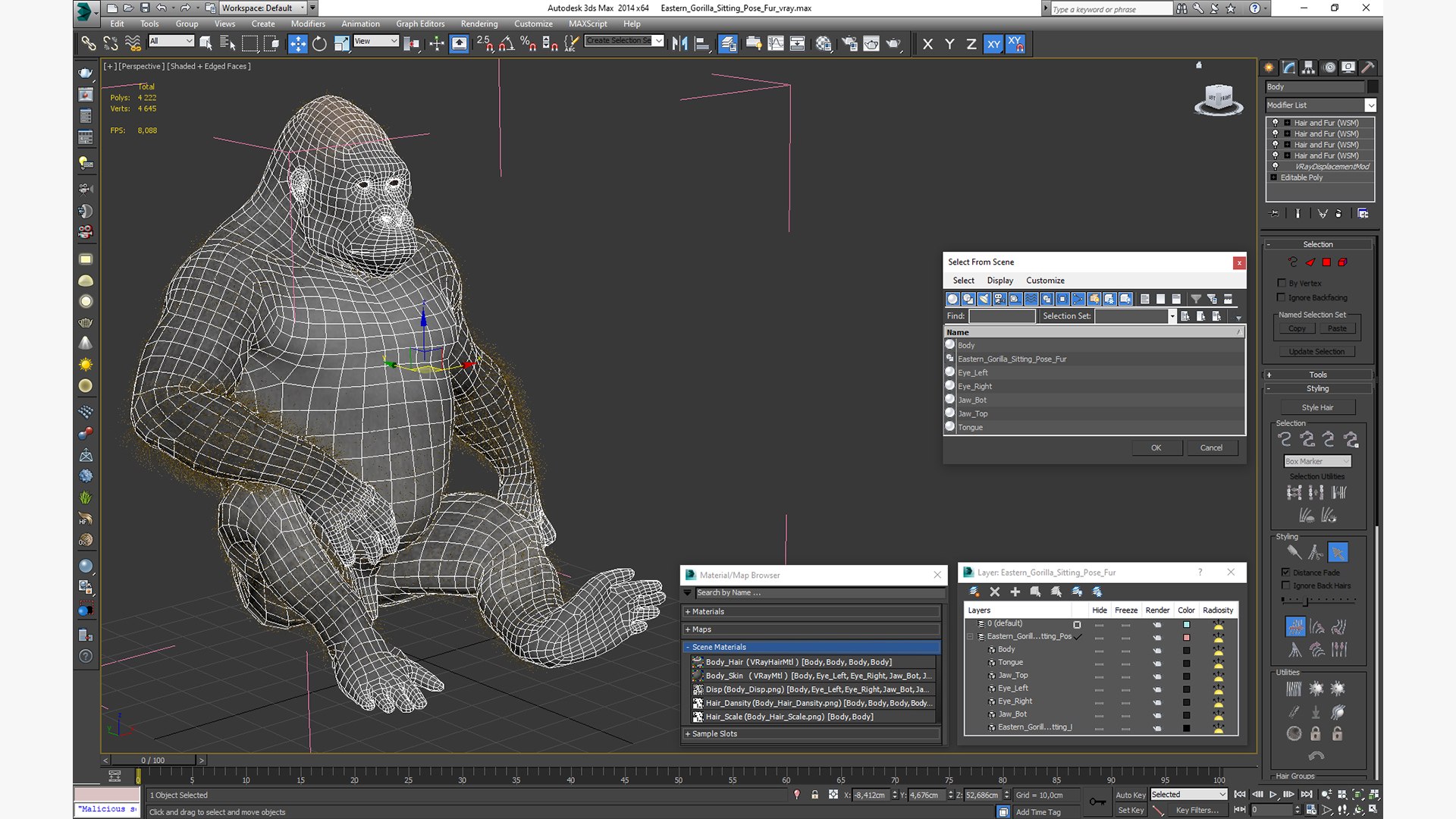Restrict to X axis button
The height and width of the screenshot is (819, 1456).
click(927, 44)
